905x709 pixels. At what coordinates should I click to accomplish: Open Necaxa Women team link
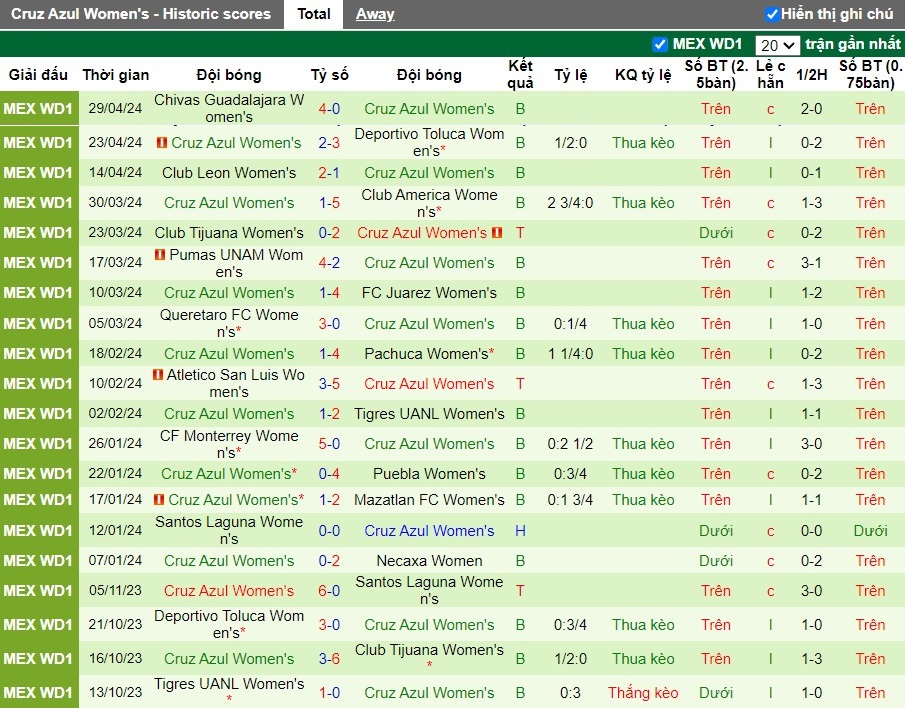[429, 561]
